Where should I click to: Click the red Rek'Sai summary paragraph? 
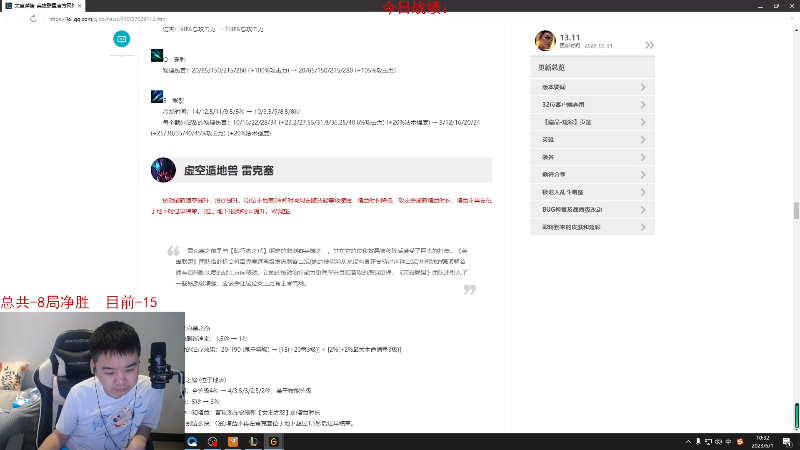(x=322, y=206)
